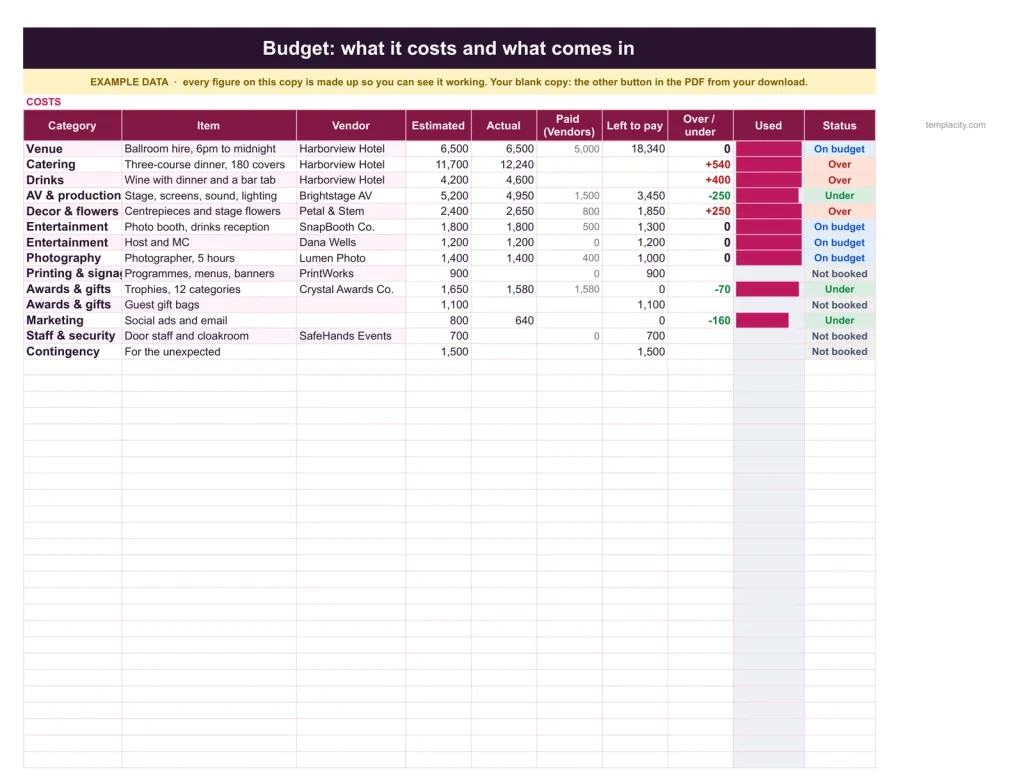Click the COSTS section label
Image resolution: width=1024 pixels, height=781 pixels.
click(x=44, y=102)
